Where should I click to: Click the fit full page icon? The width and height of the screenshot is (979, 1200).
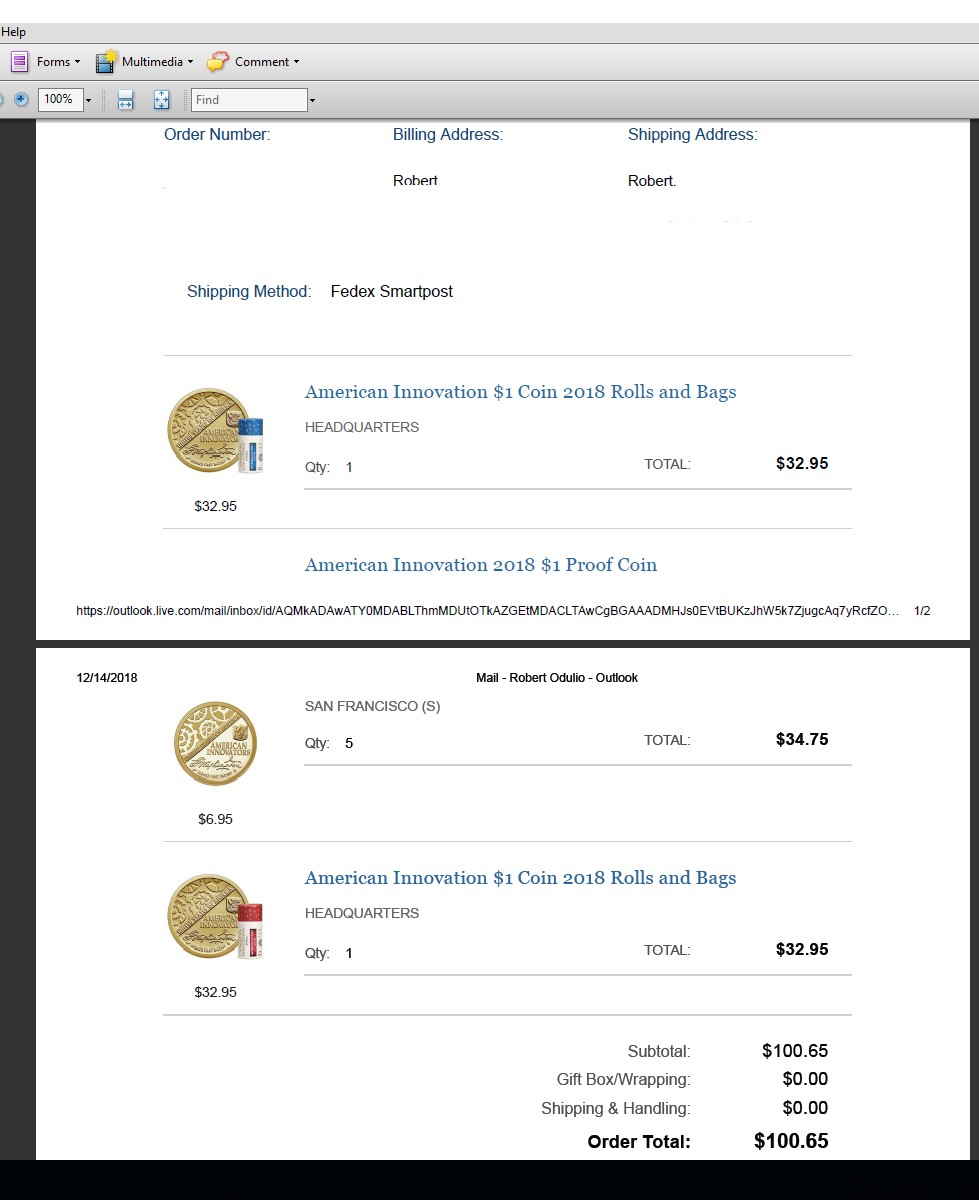point(162,100)
